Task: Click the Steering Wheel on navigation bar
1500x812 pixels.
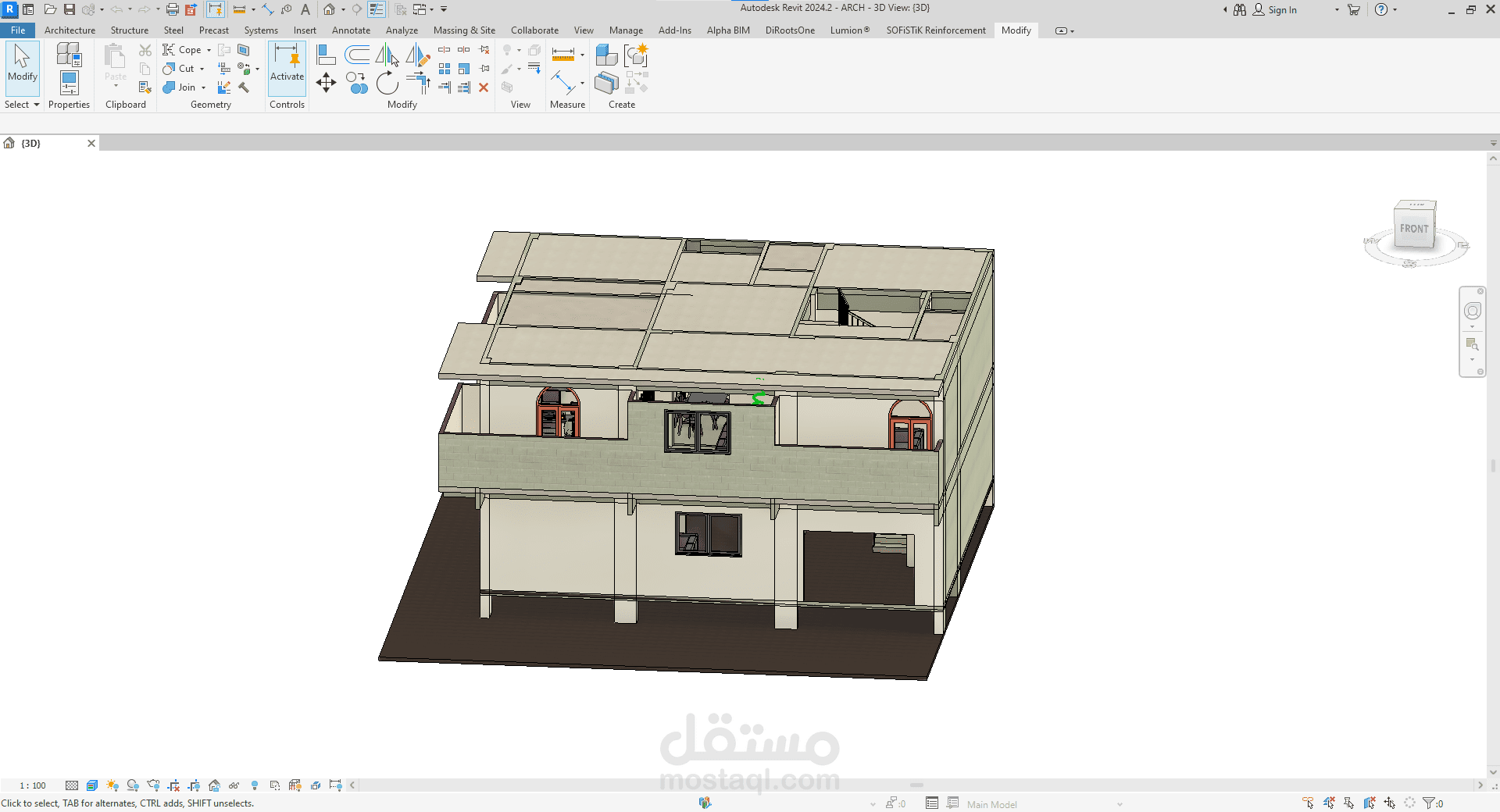Action: tap(1473, 311)
